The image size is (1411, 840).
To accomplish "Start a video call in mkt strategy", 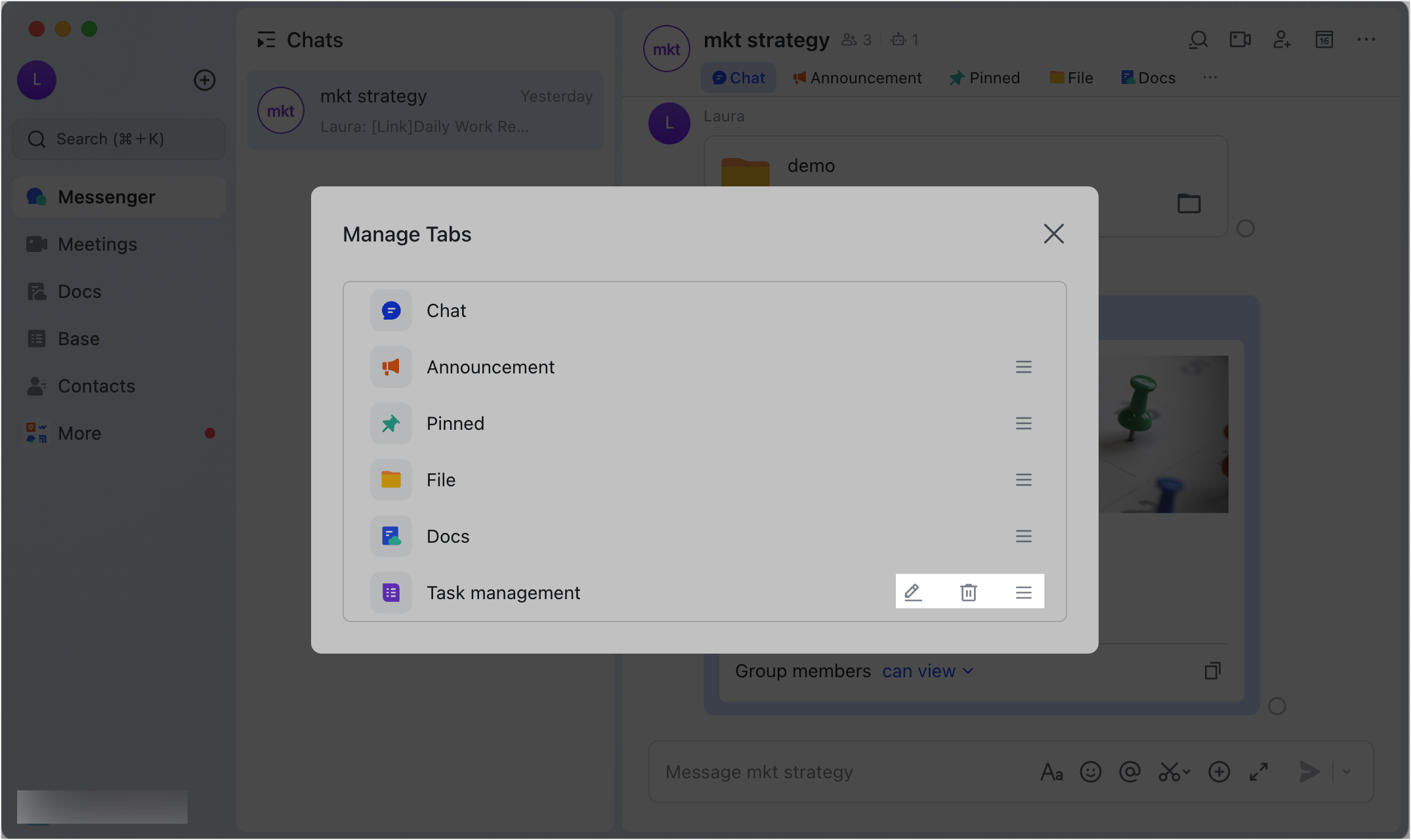I will (1239, 39).
